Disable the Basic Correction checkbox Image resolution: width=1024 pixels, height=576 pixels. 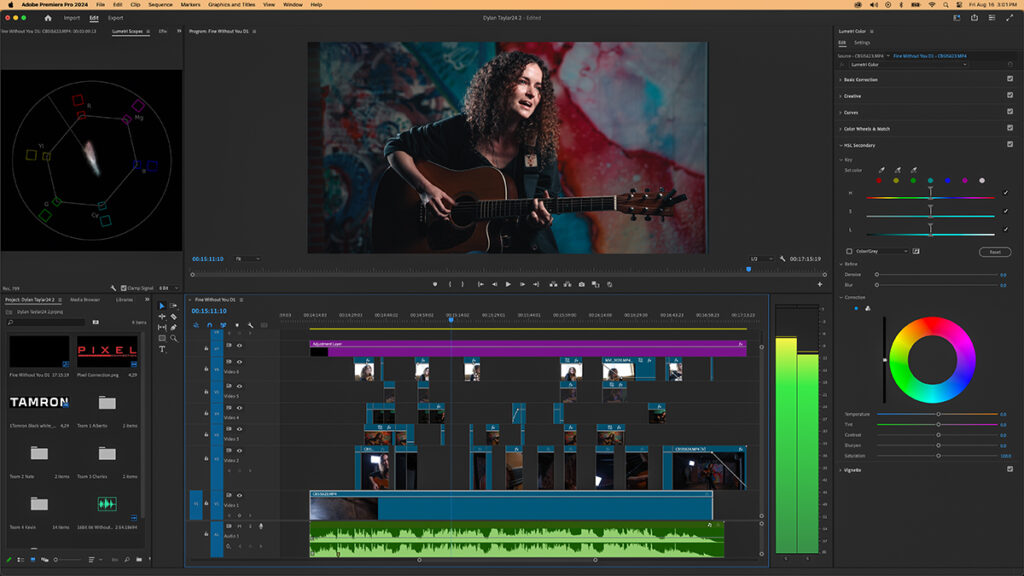[x=1009, y=79]
